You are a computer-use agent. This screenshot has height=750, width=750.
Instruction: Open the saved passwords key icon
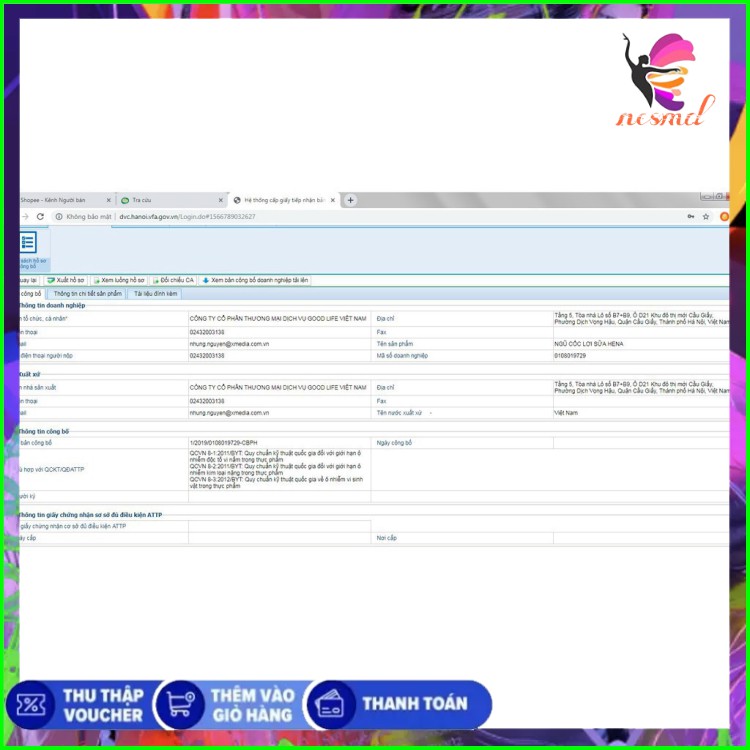point(690,216)
